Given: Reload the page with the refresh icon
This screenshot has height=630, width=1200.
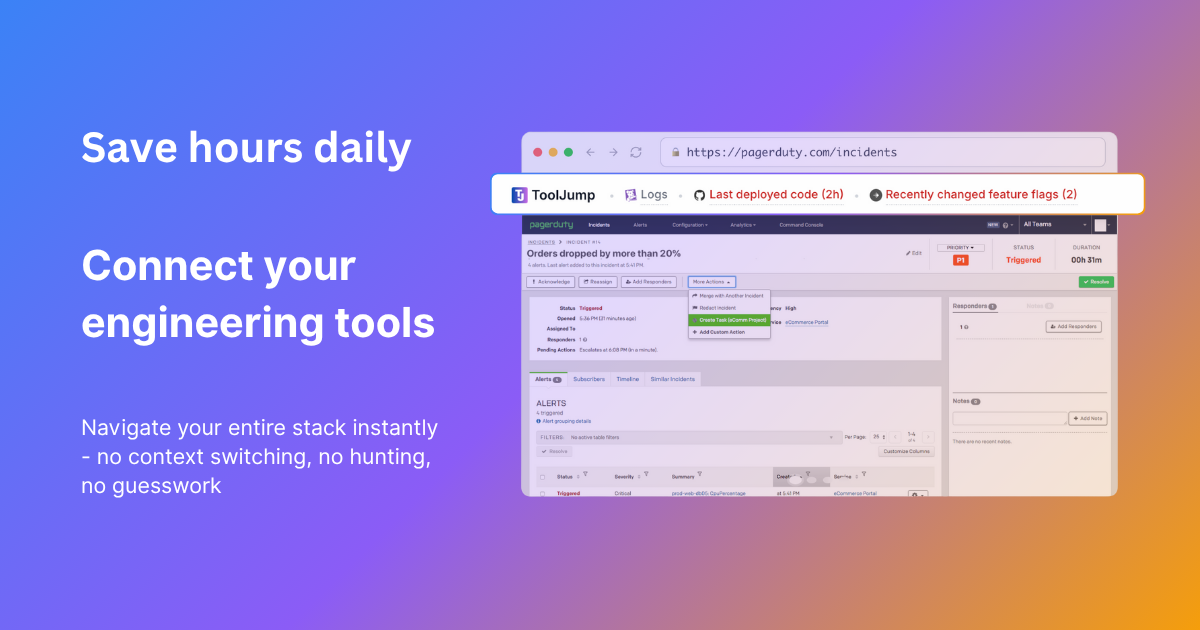Looking at the screenshot, I should 636,151.
